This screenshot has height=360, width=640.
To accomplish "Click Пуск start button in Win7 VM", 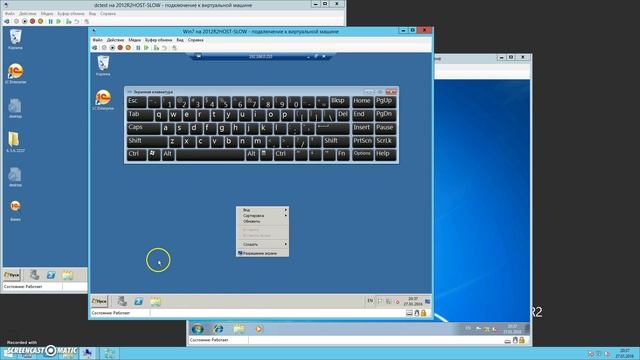I will pos(99,301).
